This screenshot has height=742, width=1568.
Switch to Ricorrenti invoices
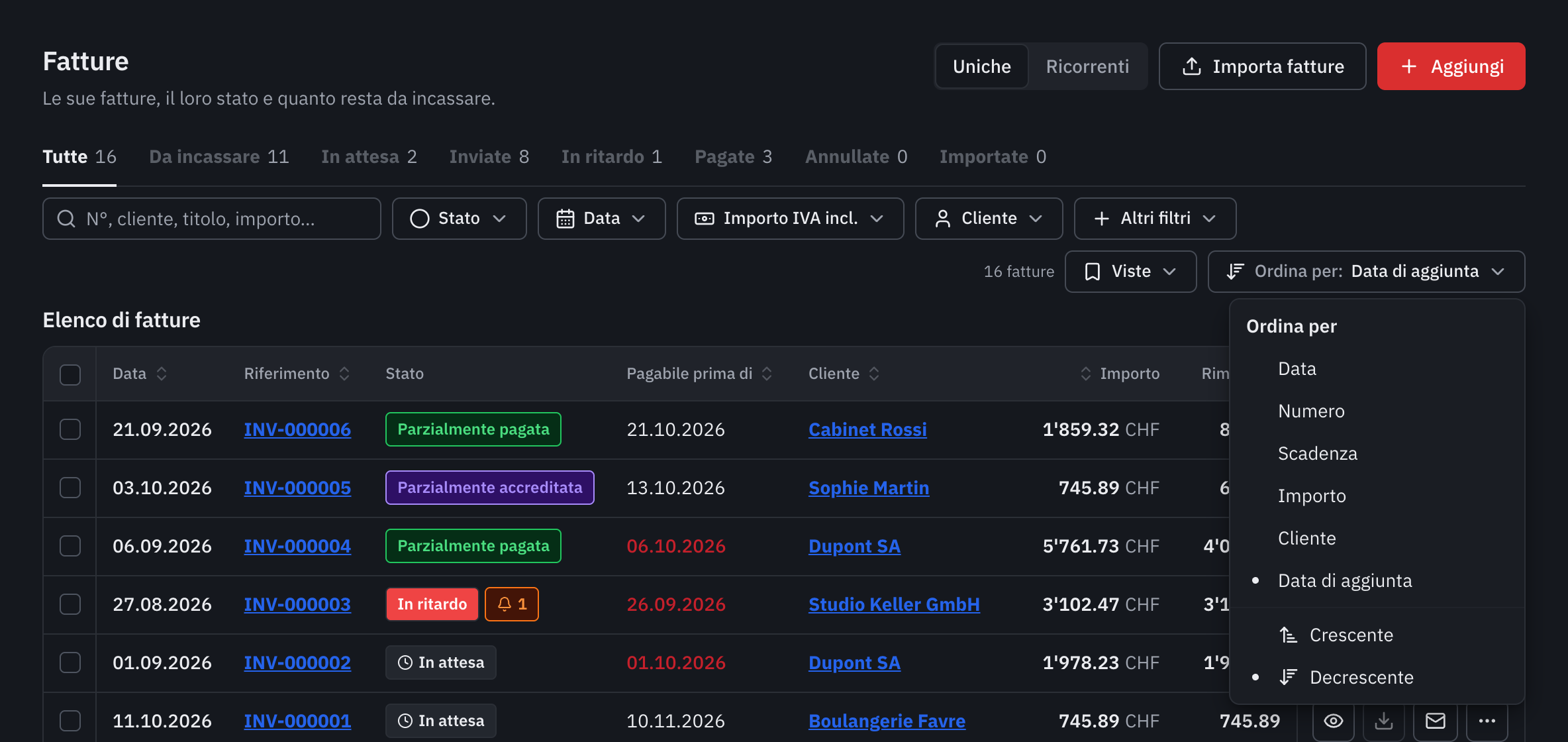click(x=1087, y=66)
